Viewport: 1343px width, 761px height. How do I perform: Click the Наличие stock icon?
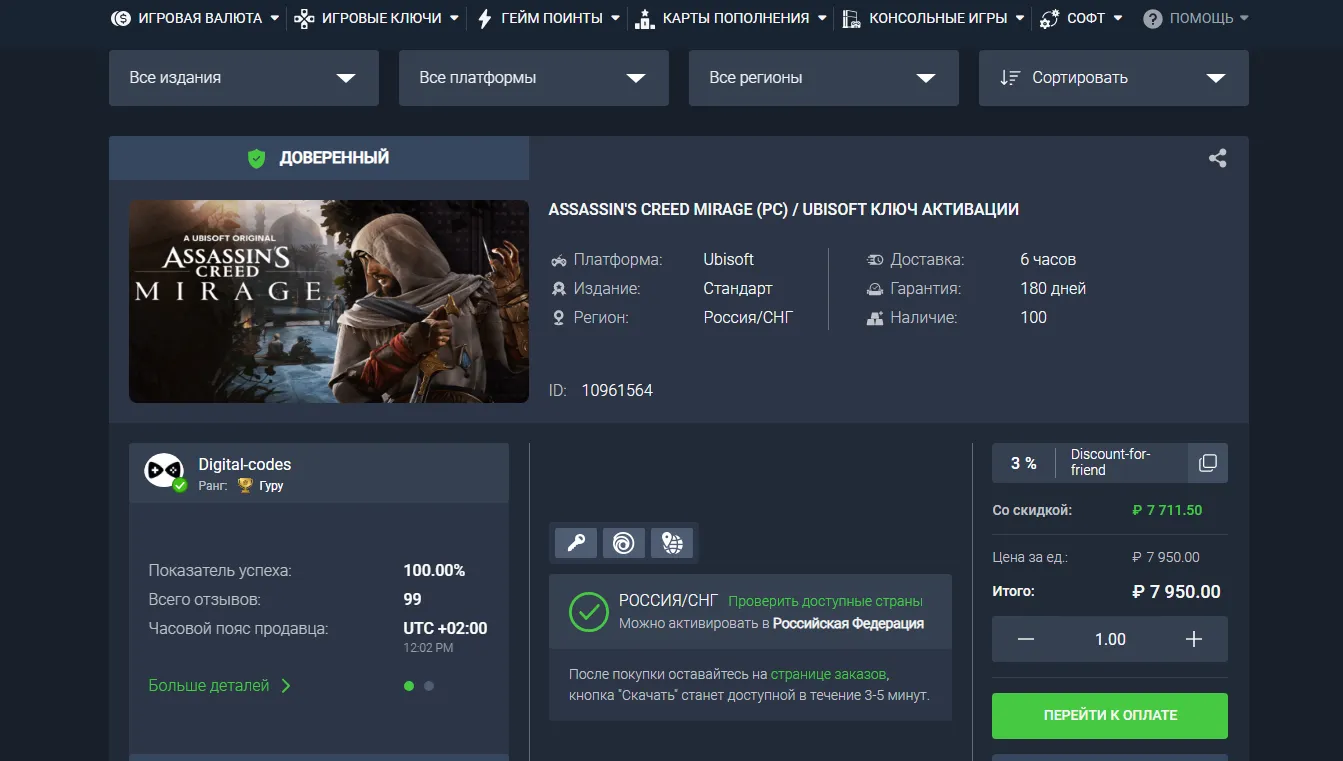pyautogui.click(x=875, y=318)
